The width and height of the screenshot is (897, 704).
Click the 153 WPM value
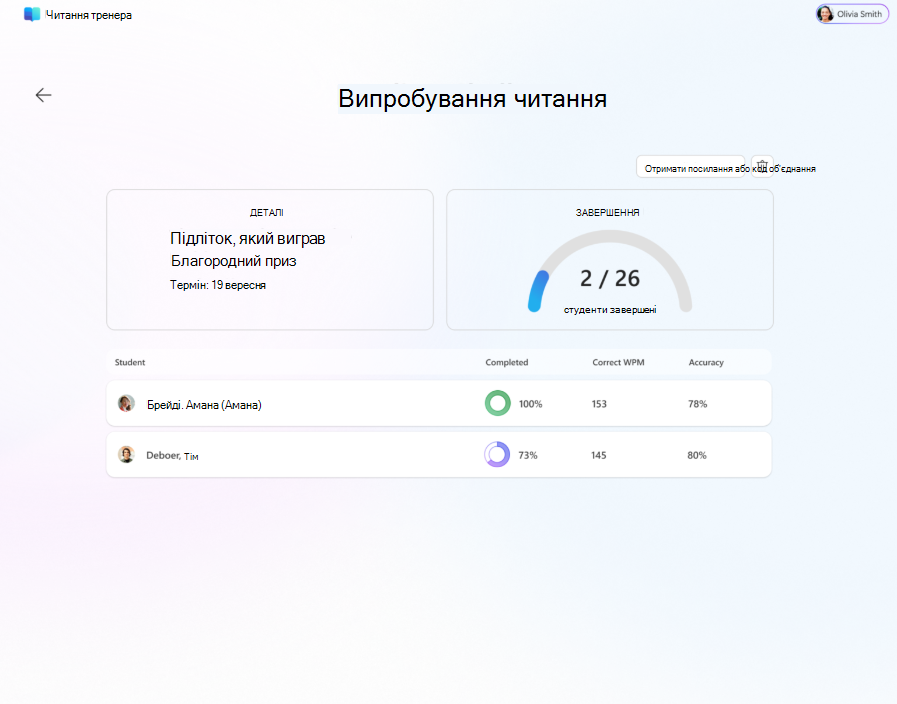[x=599, y=404]
